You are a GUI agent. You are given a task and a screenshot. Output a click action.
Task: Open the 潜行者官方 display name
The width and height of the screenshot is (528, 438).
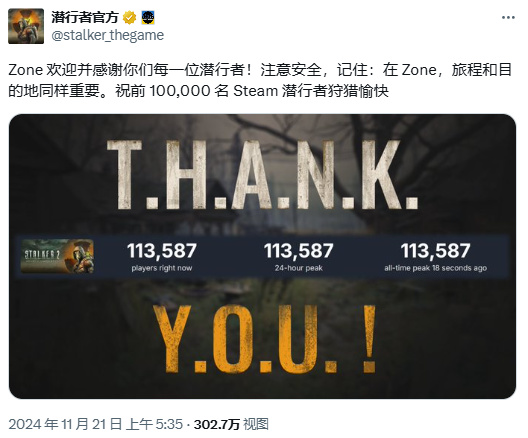pyautogui.click(x=85, y=18)
